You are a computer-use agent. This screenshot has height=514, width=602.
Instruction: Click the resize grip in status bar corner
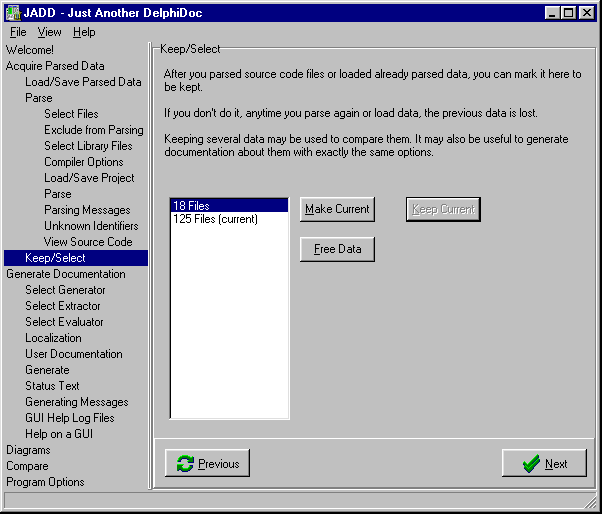[590, 502]
